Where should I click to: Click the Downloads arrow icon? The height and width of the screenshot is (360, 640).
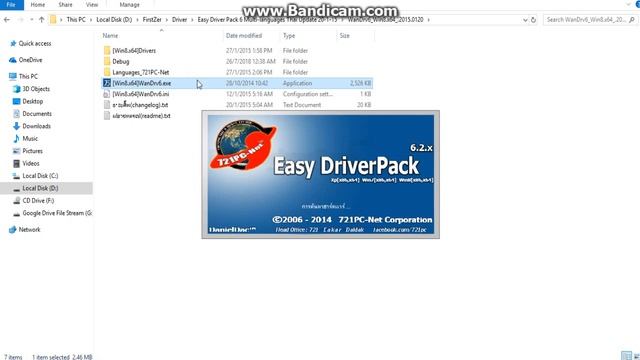point(17,126)
